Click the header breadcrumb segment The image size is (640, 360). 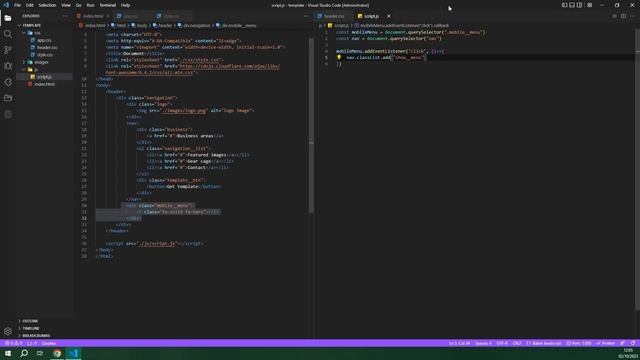(x=162, y=25)
